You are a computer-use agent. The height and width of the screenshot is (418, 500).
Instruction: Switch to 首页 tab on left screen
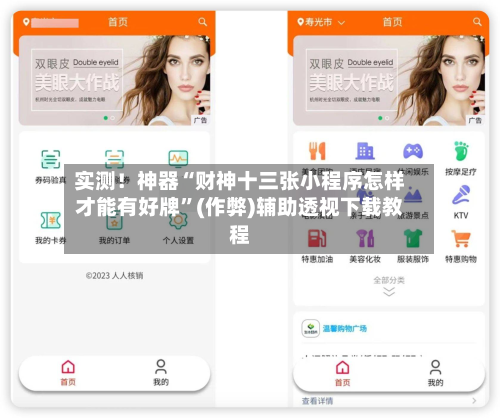coord(68,373)
